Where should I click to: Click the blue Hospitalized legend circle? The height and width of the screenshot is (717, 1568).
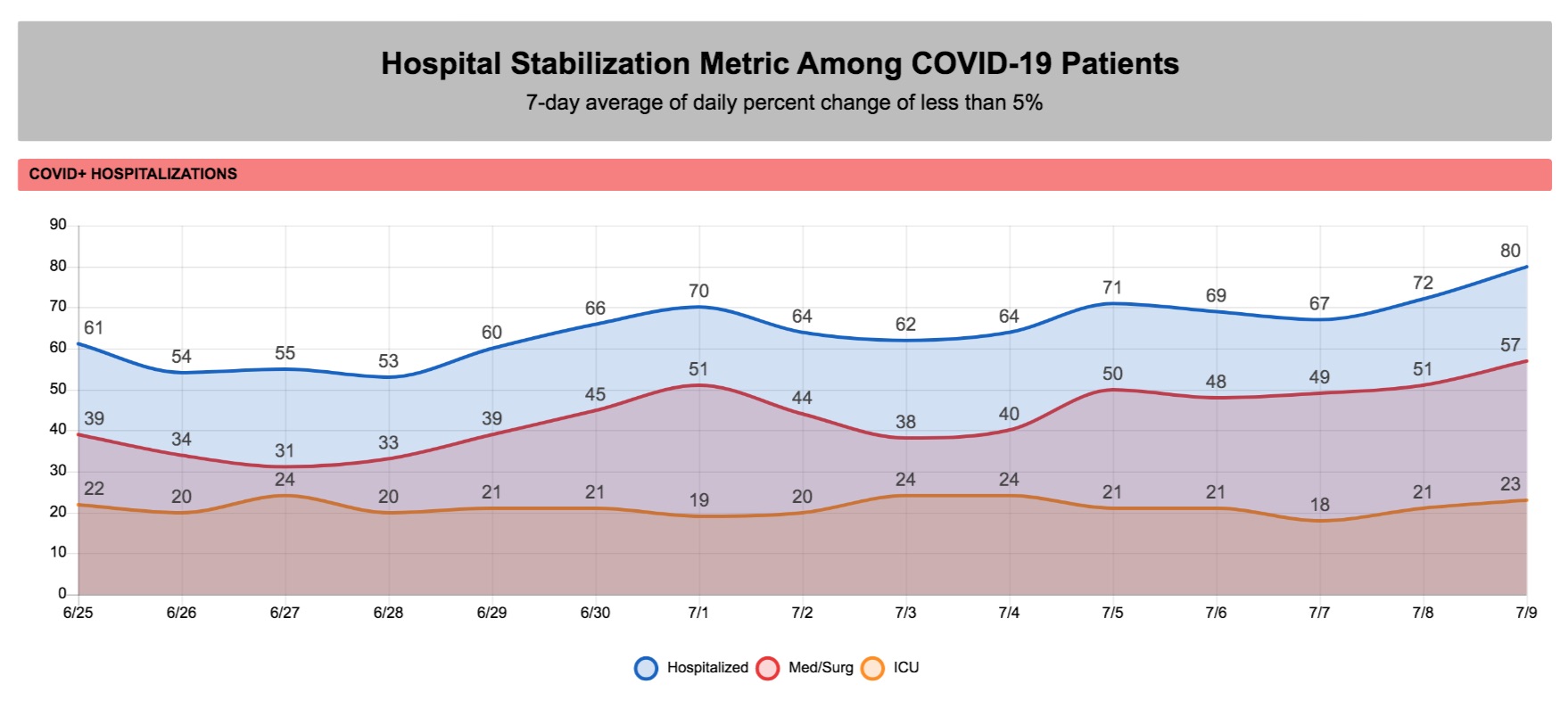(647, 668)
